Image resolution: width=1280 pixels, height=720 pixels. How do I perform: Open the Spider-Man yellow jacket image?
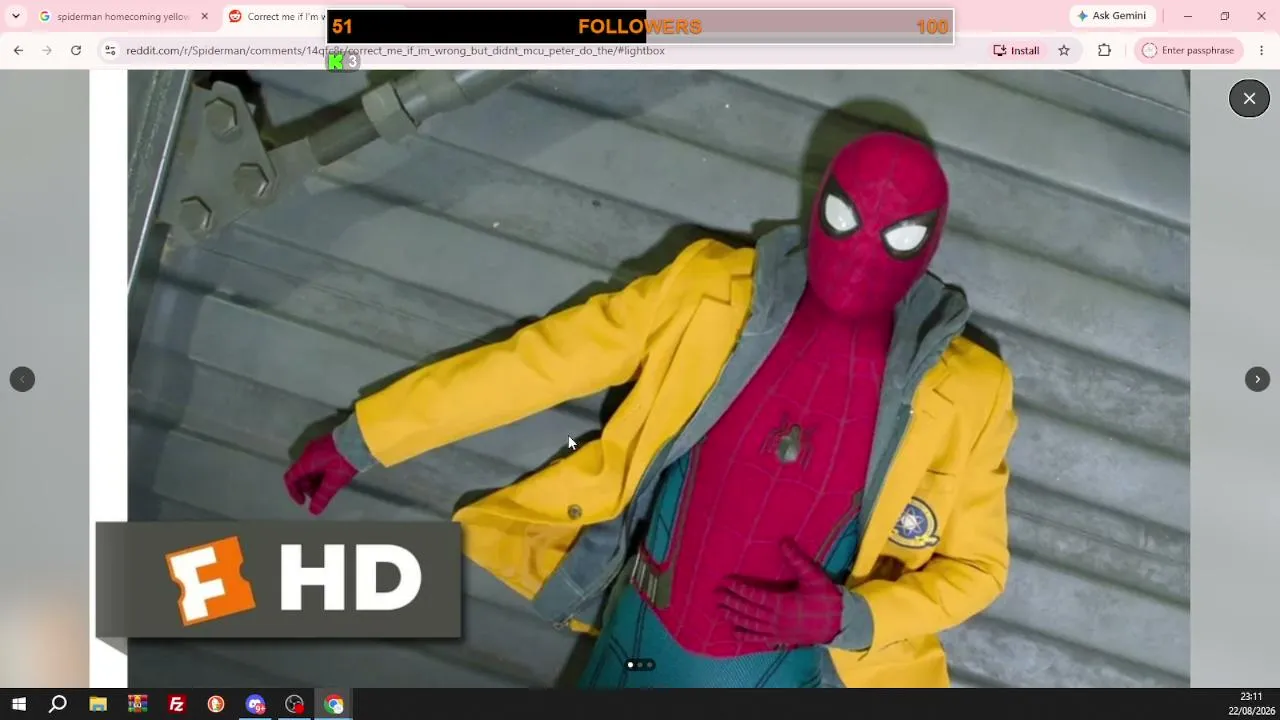[x=658, y=379]
